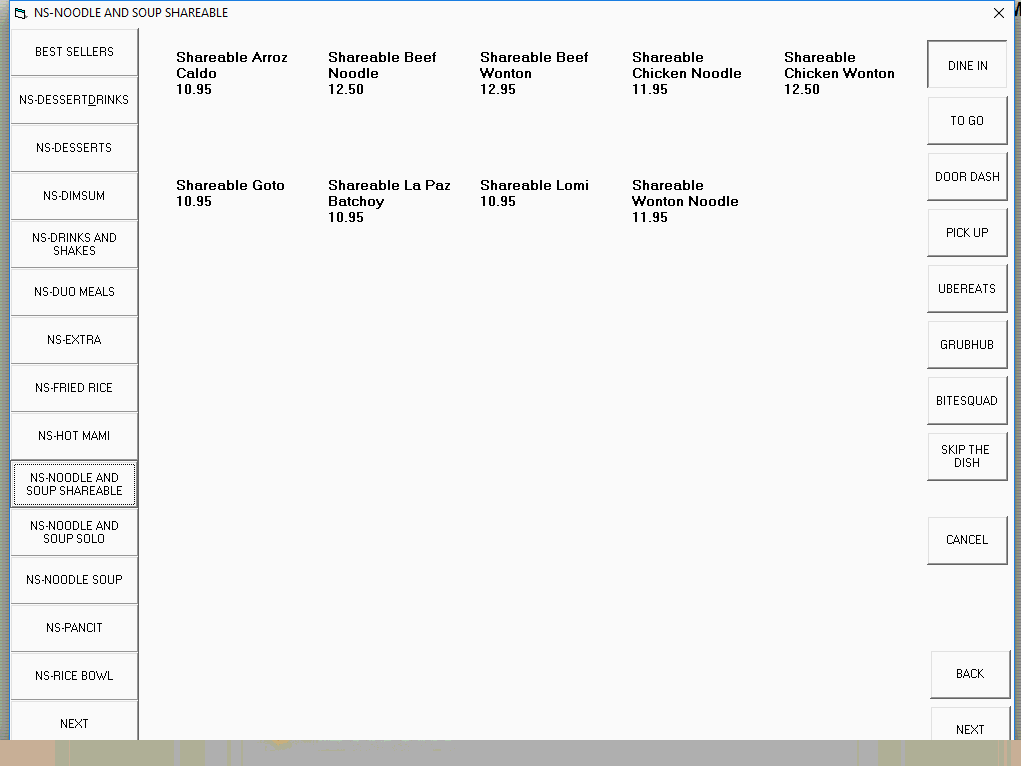Image resolution: width=1021 pixels, height=766 pixels.
Task: Select the NS-DRINKS AND SHAKES category
Action: [x=74, y=244]
